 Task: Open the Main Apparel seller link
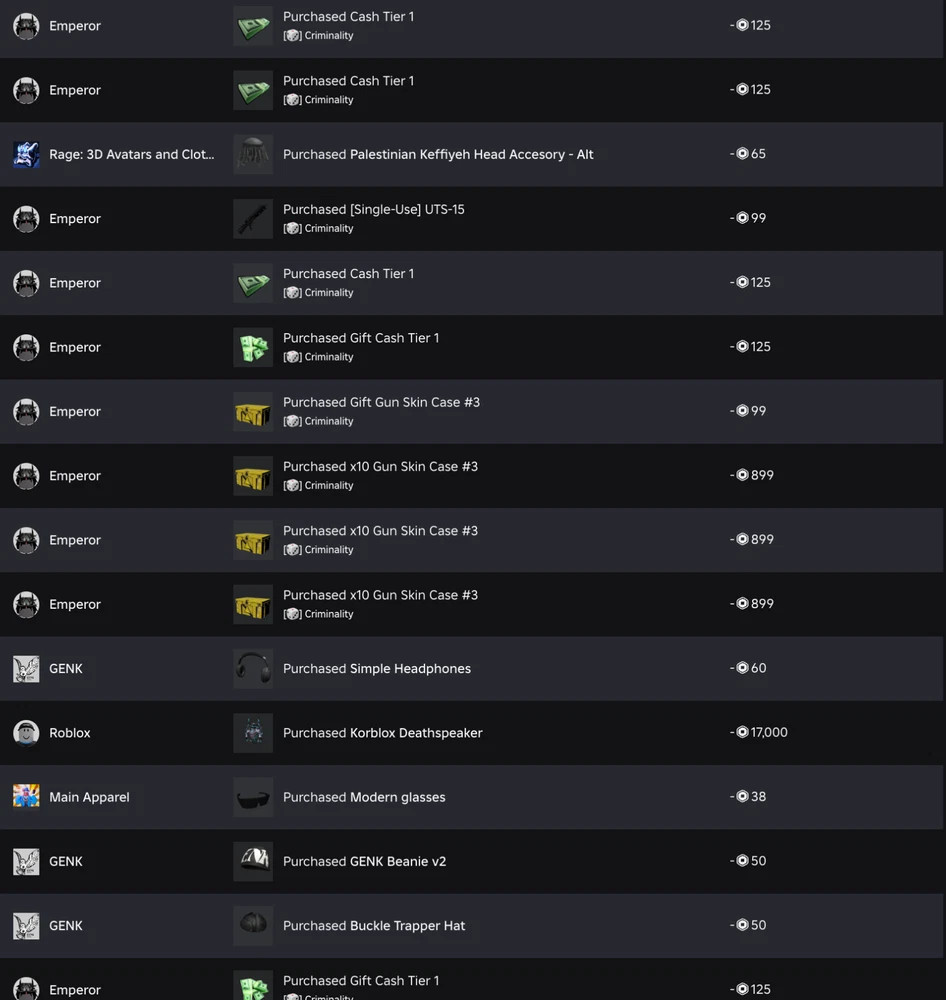[89, 797]
